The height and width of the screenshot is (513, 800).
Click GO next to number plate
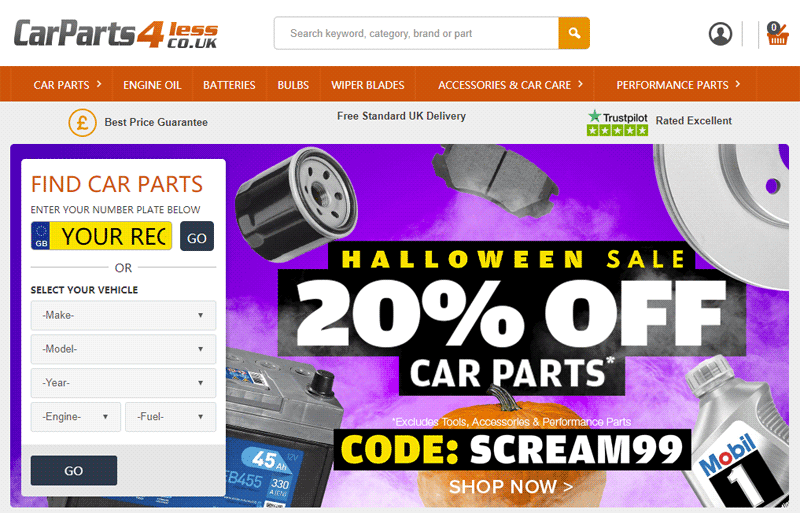click(x=197, y=236)
